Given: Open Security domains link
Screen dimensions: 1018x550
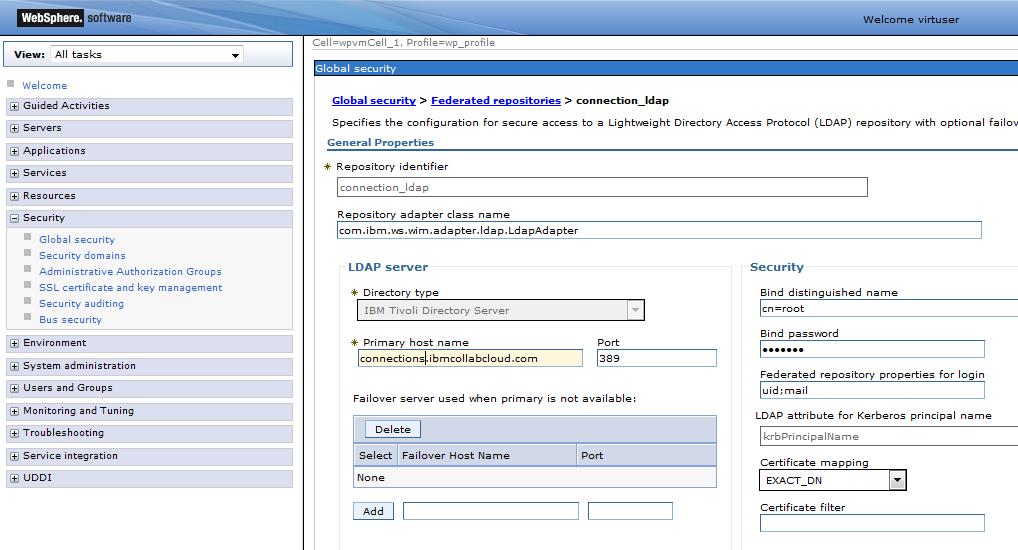Looking at the screenshot, I should [x=82, y=256].
